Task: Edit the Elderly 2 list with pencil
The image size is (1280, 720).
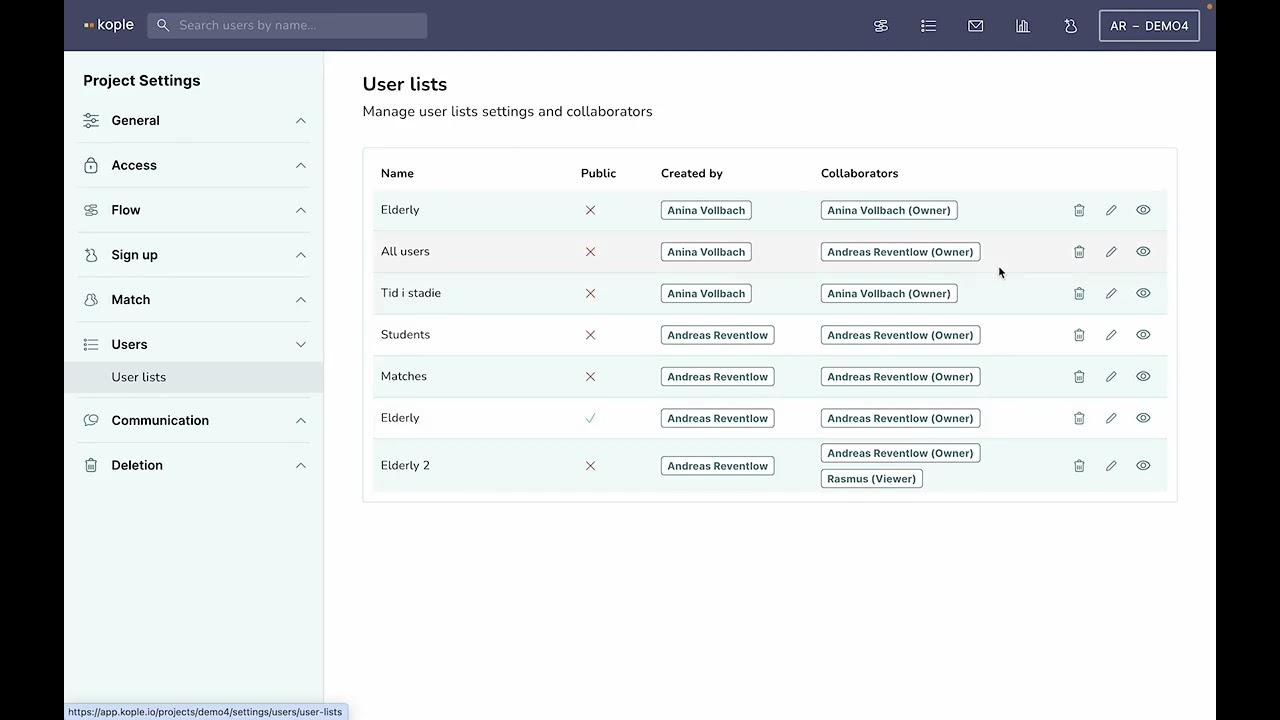Action: tap(1111, 466)
